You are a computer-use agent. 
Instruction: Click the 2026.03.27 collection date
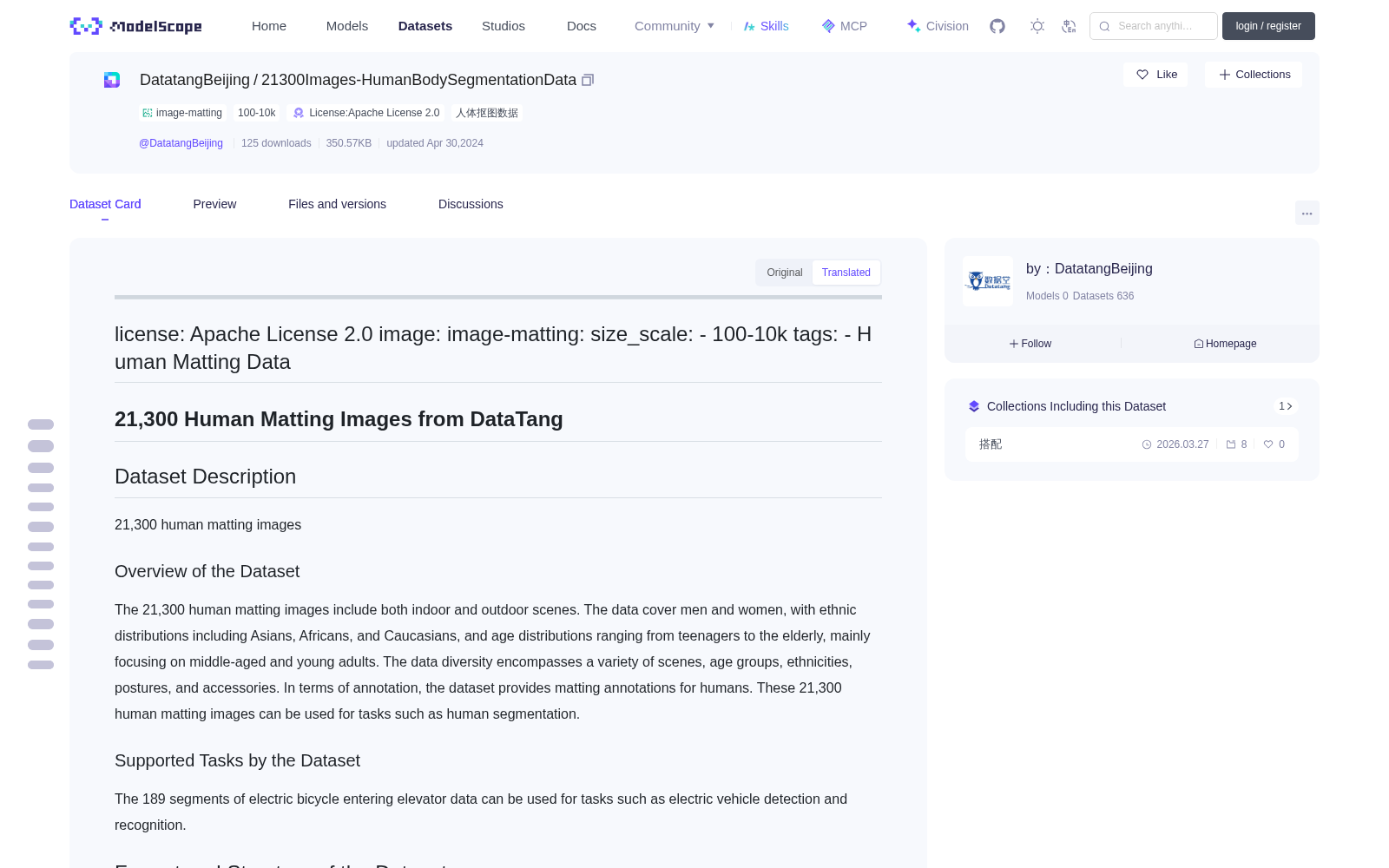[1182, 444]
